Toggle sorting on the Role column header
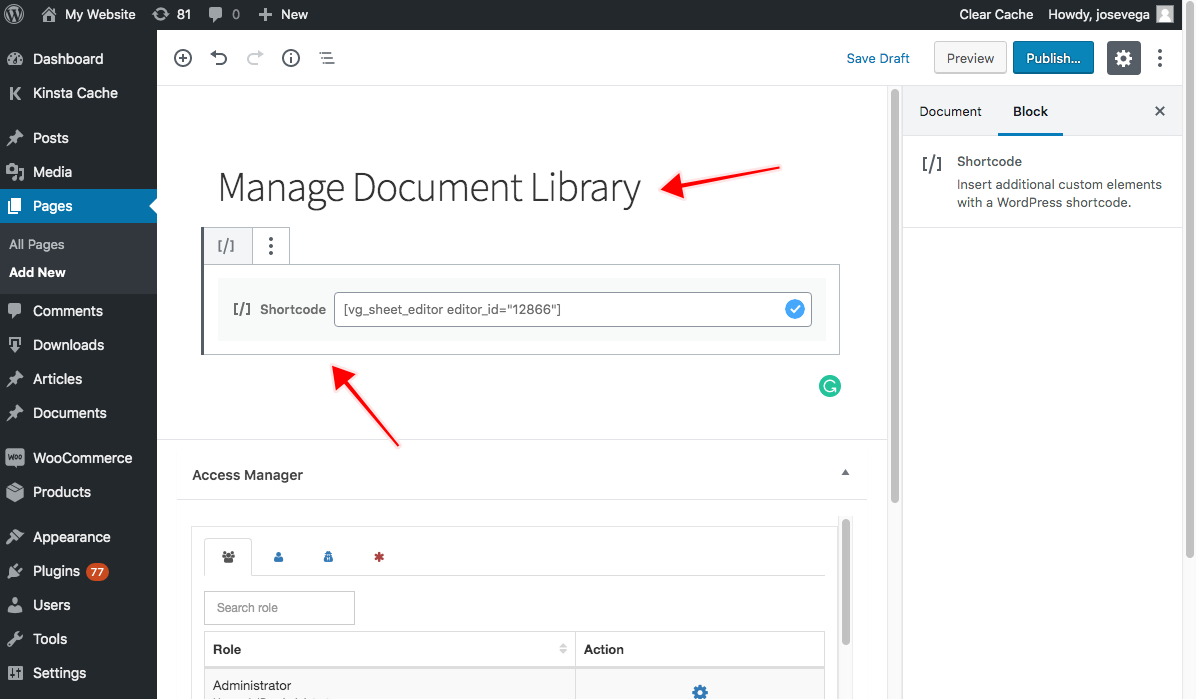The width and height of the screenshot is (1196, 699). 560,649
